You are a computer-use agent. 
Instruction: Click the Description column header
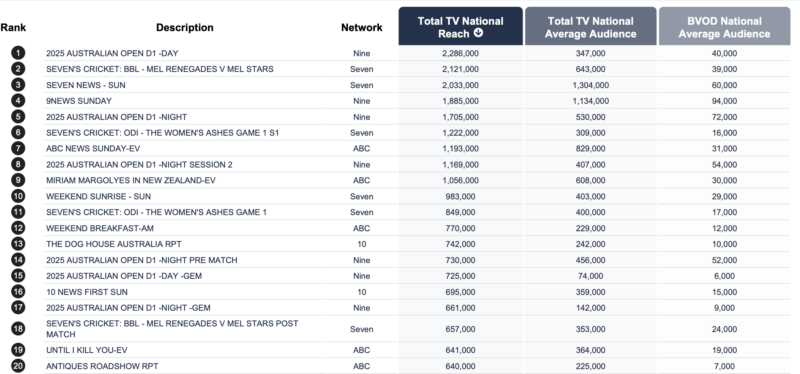(x=185, y=28)
